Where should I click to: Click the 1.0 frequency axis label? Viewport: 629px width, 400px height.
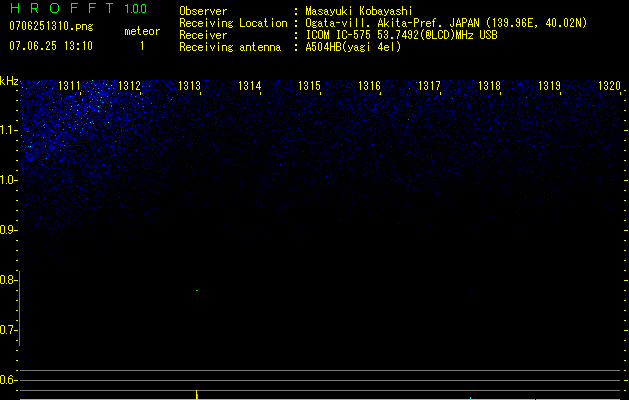point(7,180)
